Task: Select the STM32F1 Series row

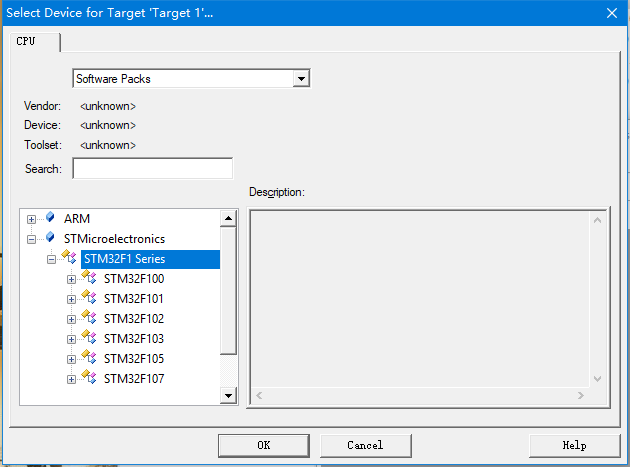Action: [x=150, y=259]
